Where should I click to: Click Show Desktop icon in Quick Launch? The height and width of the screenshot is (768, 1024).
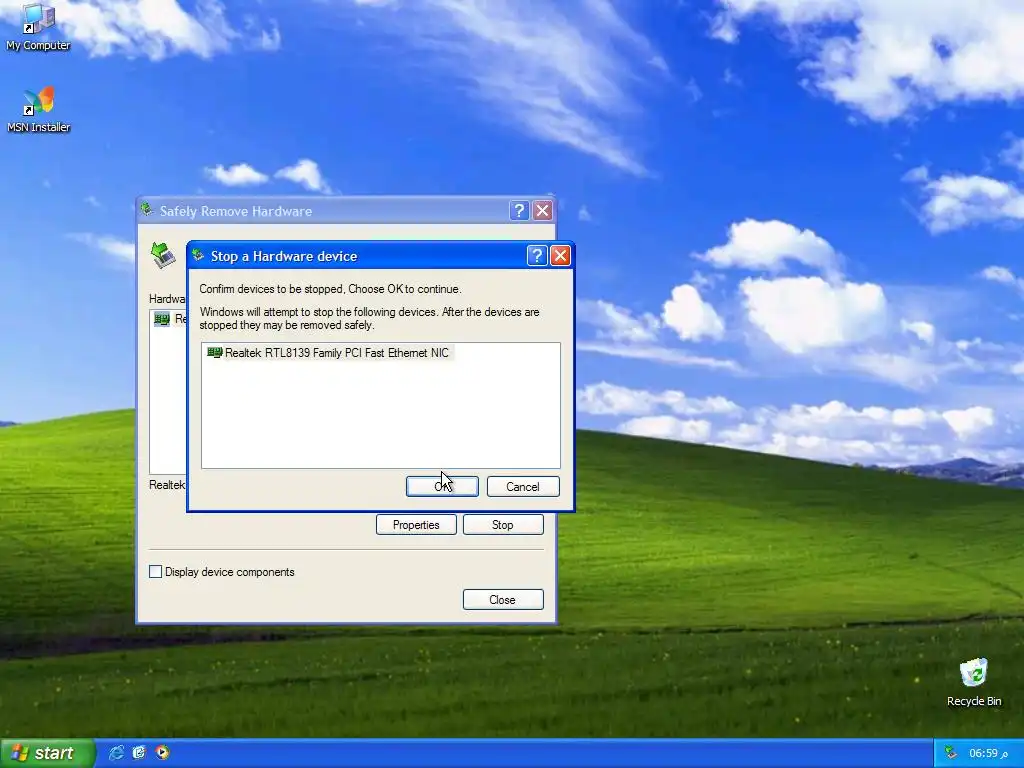[x=139, y=753]
